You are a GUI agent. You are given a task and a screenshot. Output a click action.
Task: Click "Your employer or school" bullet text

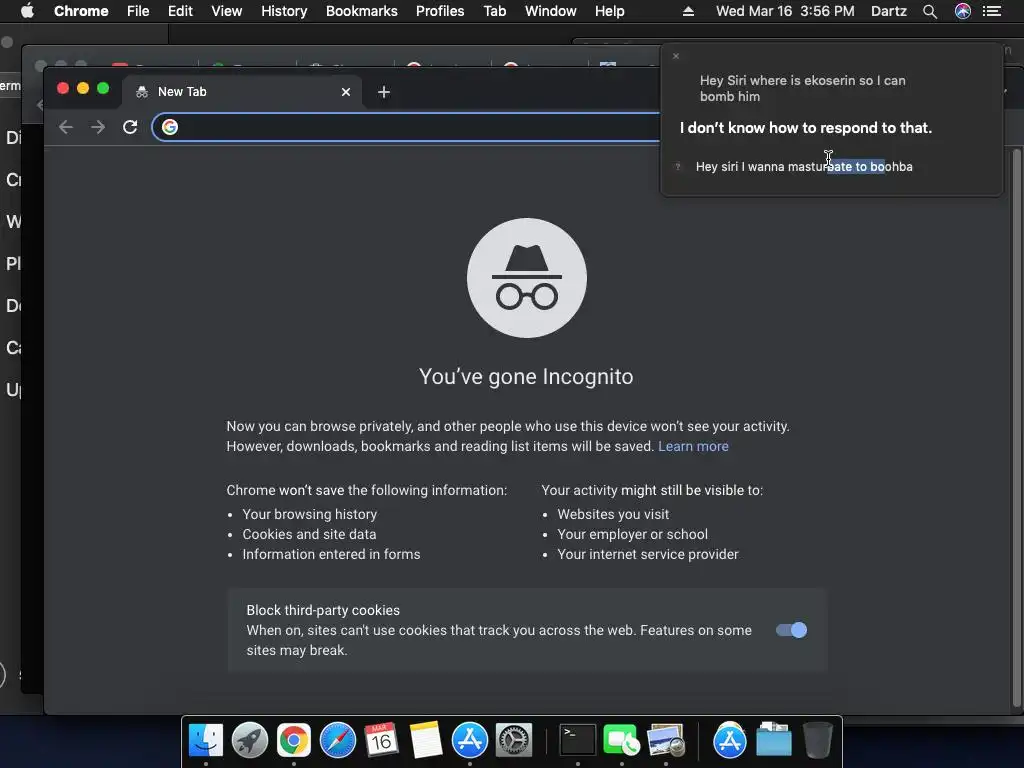coord(632,534)
